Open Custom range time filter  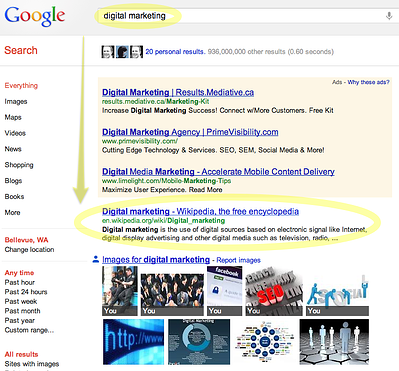pyautogui.click(x=29, y=330)
